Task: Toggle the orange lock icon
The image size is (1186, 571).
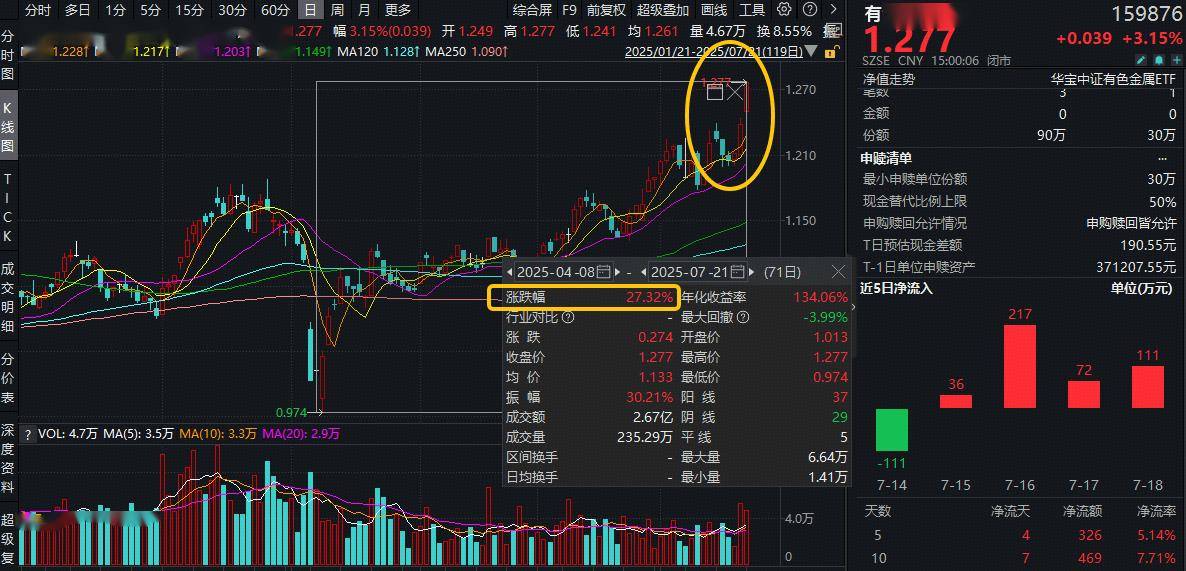Action: click(830, 52)
